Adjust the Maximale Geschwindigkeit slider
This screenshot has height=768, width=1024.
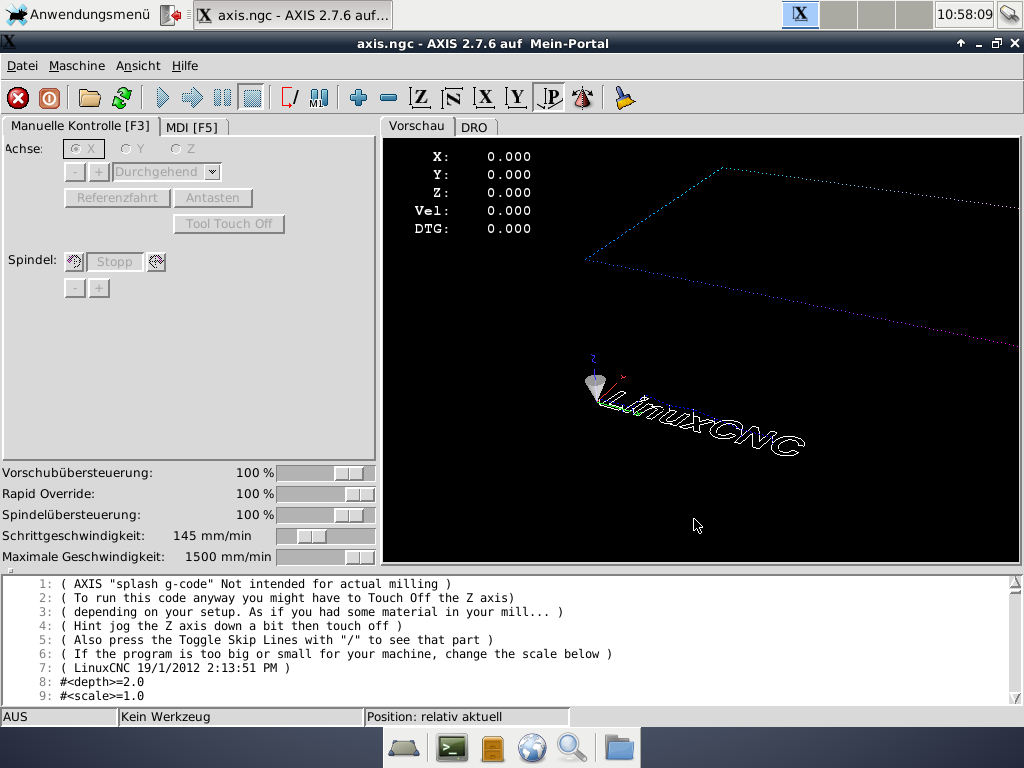[326, 557]
